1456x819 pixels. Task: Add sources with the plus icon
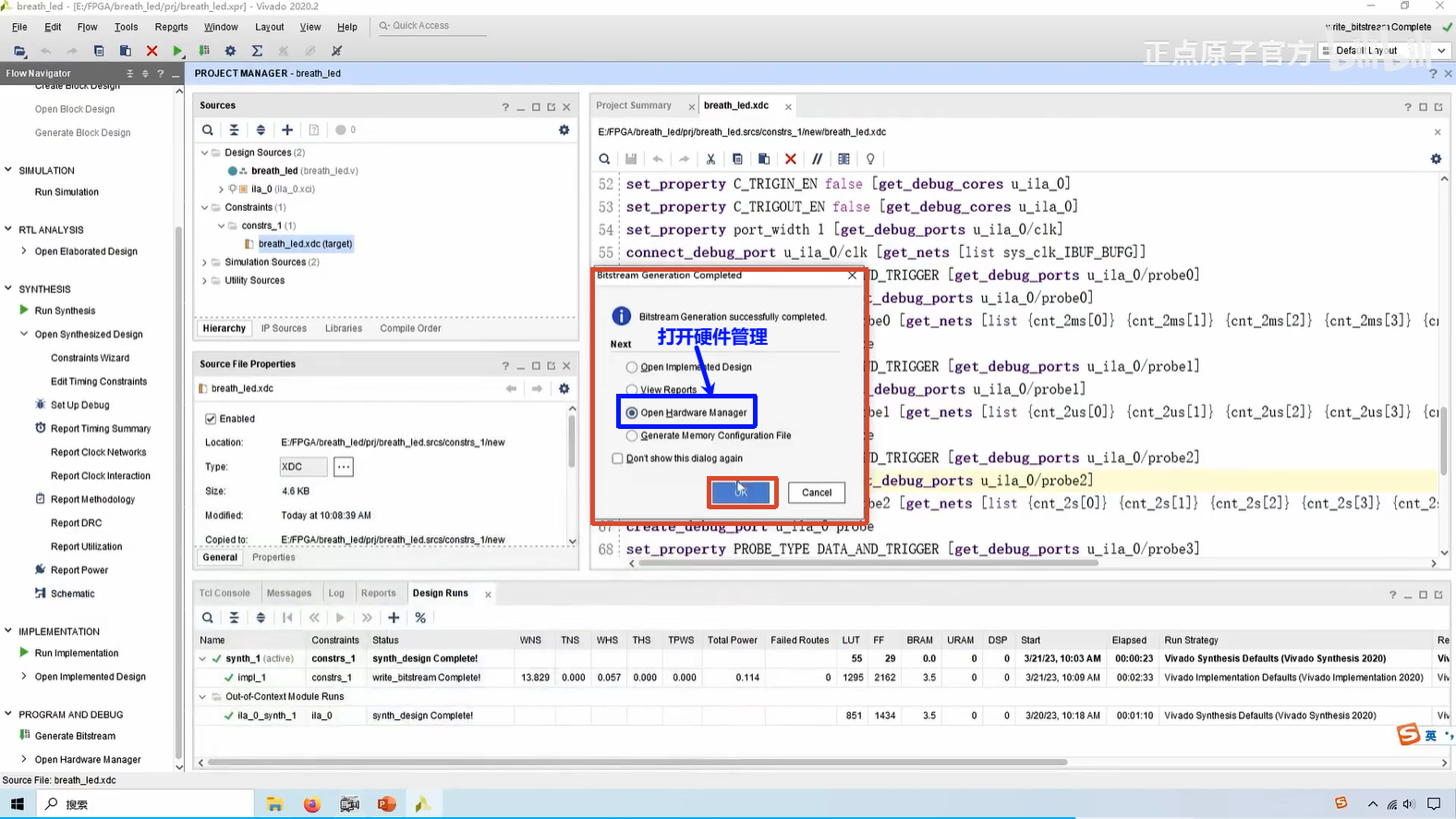(287, 130)
